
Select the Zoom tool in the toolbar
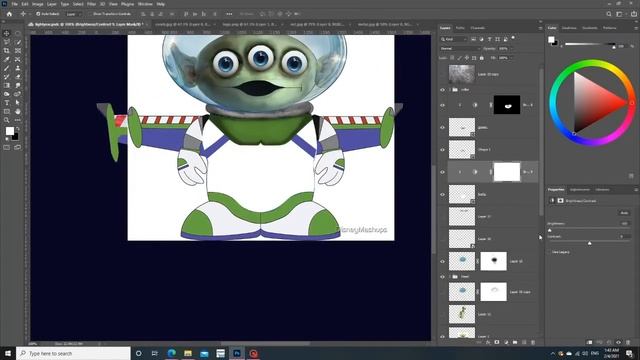click(x=7, y=120)
